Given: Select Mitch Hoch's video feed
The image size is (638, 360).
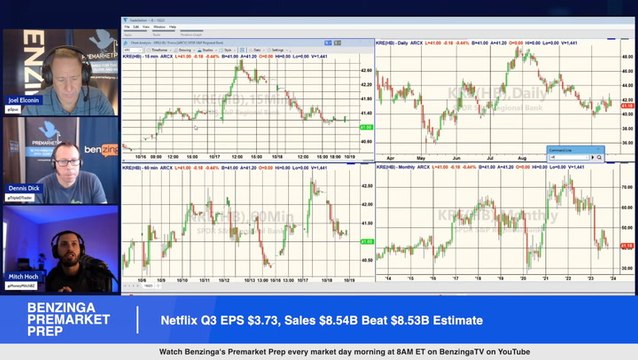Looking at the screenshot, I should tap(61, 249).
